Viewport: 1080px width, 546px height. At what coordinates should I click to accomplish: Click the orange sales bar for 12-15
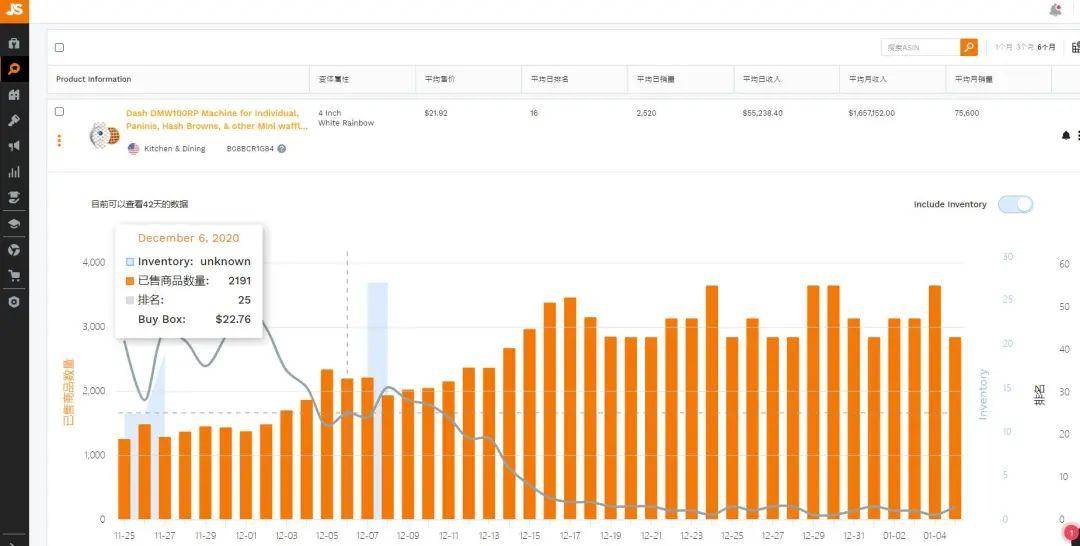[530, 424]
